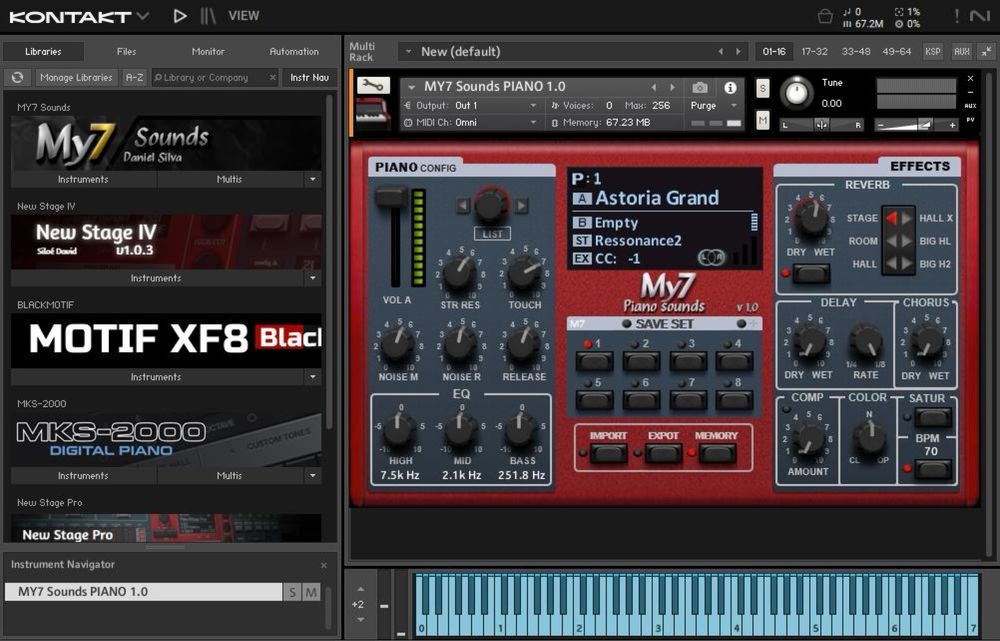
Task: Open instrument edit mode with wrench icon
Action: coord(373,85)
